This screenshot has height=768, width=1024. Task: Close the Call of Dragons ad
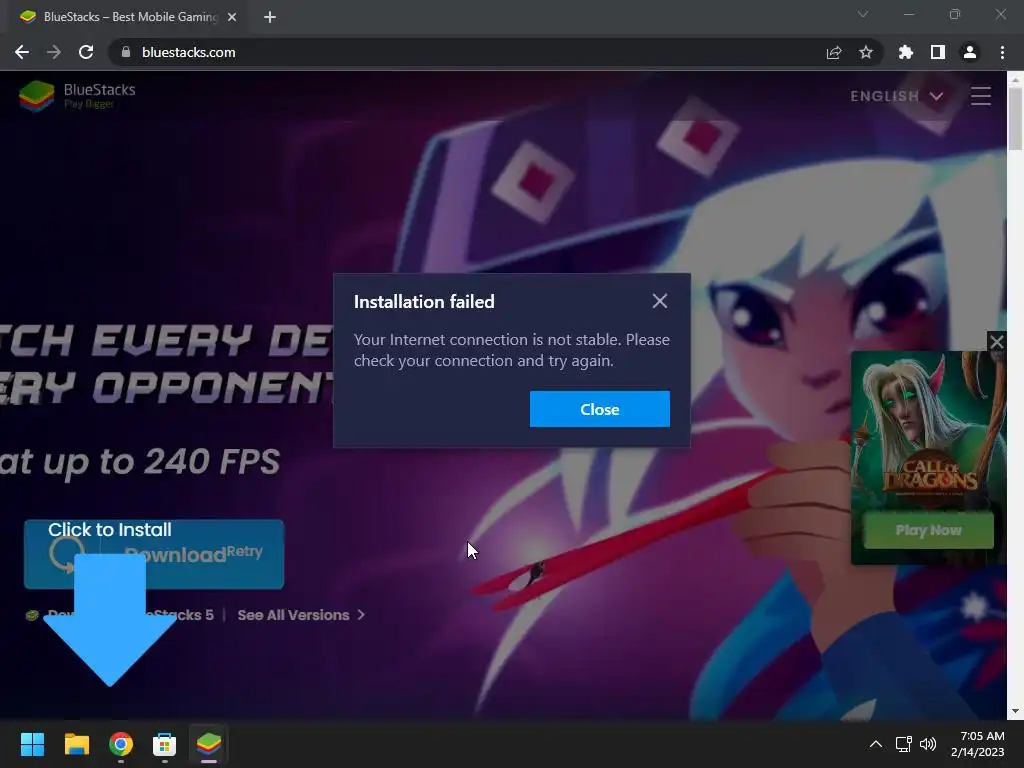coord(997,341)
